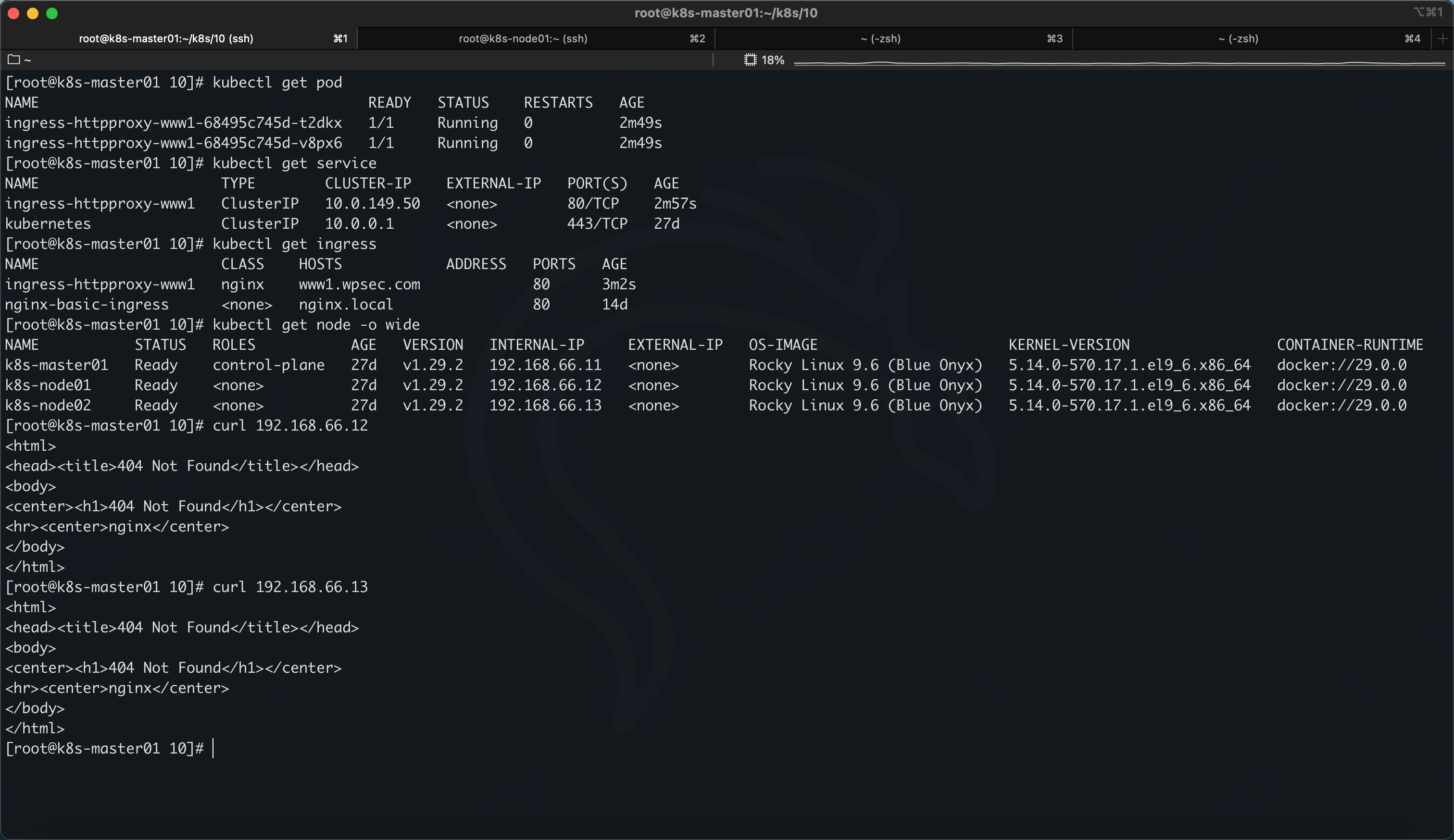1454x840 pixels.
Task: Maximize the window with green button
Action: click(52, 13)
